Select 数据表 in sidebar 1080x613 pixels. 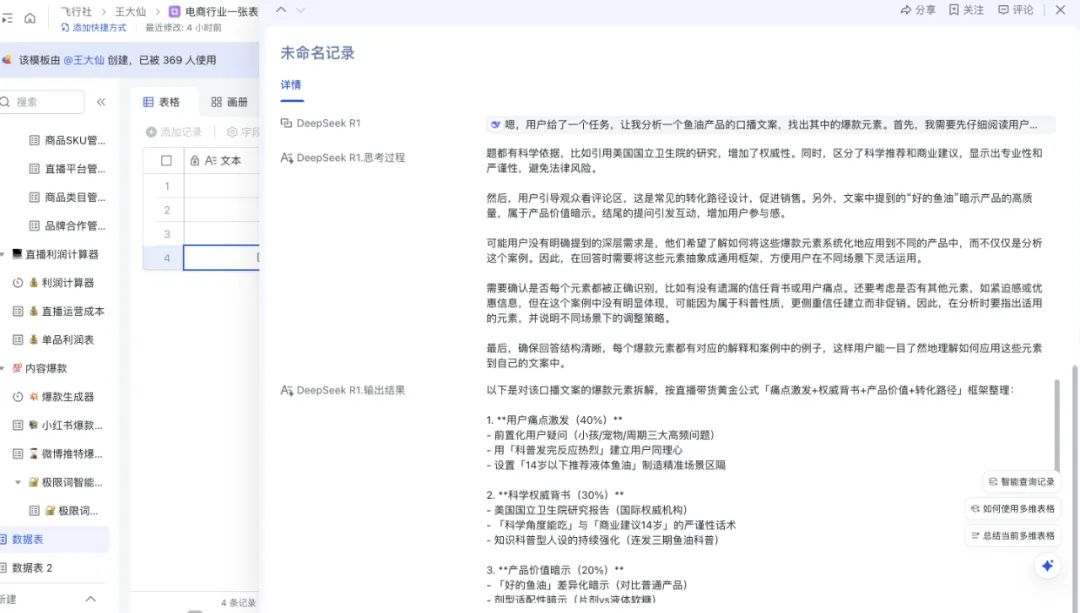pyautogui.click(x=54, y=539)
